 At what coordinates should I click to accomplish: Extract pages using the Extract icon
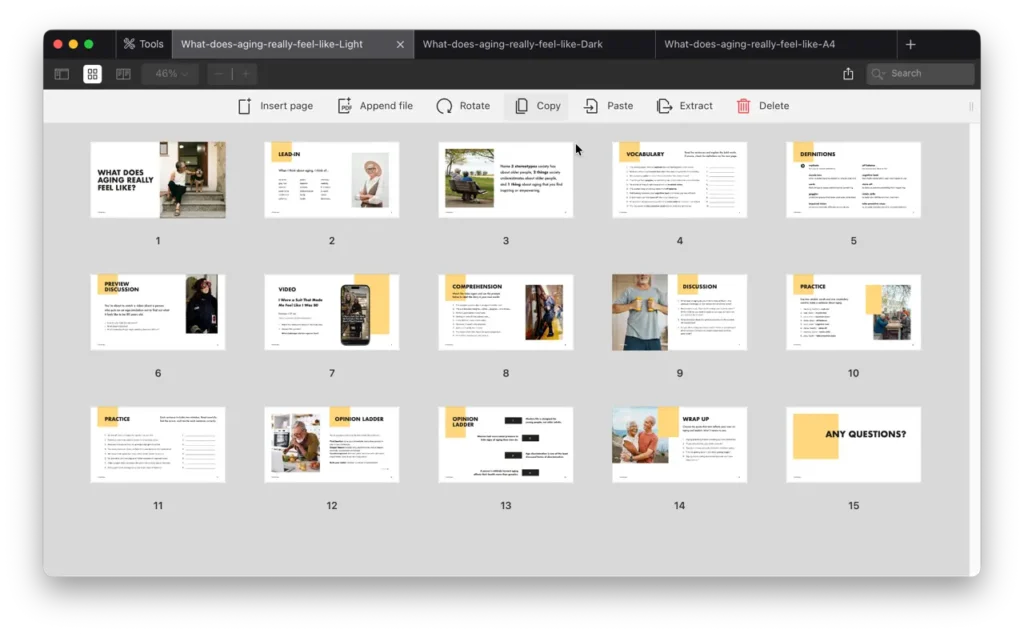click(x=664, y=106)
